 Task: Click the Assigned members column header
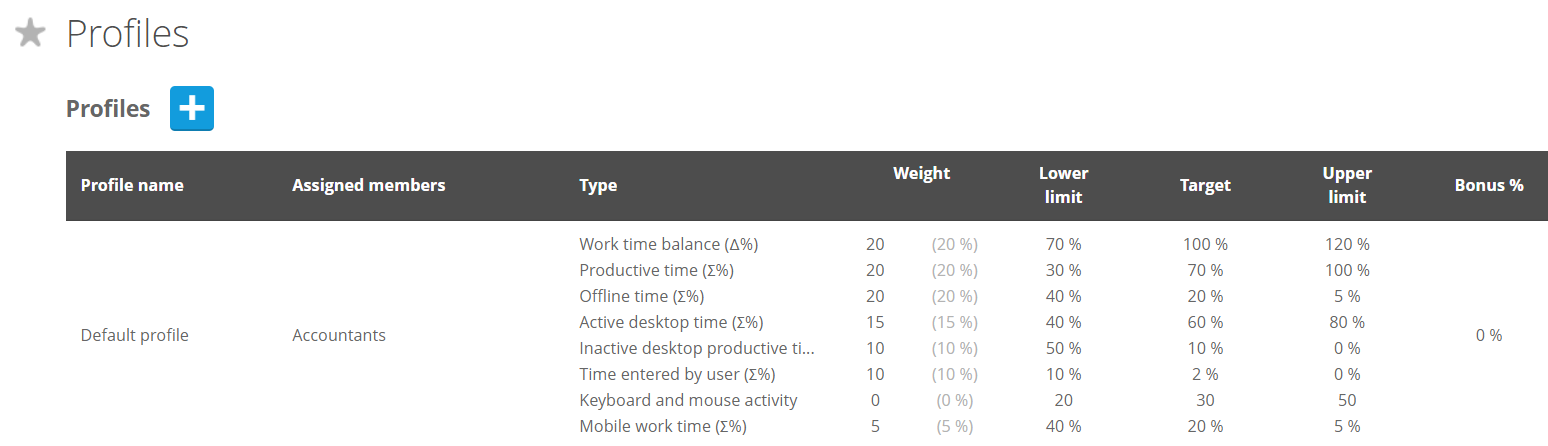click(369, 185)
